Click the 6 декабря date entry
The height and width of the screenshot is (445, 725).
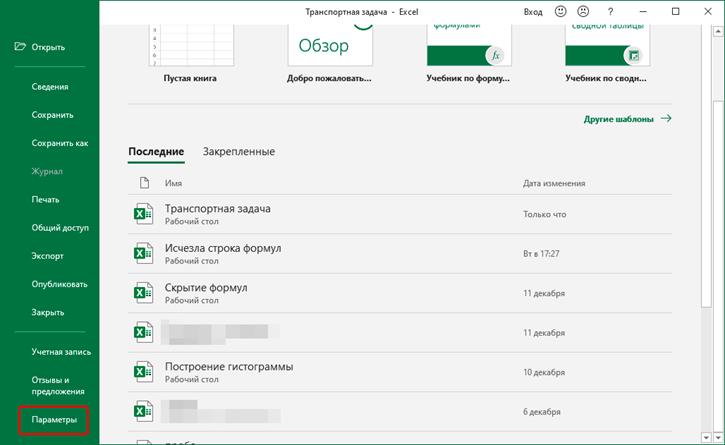(541, 411)
